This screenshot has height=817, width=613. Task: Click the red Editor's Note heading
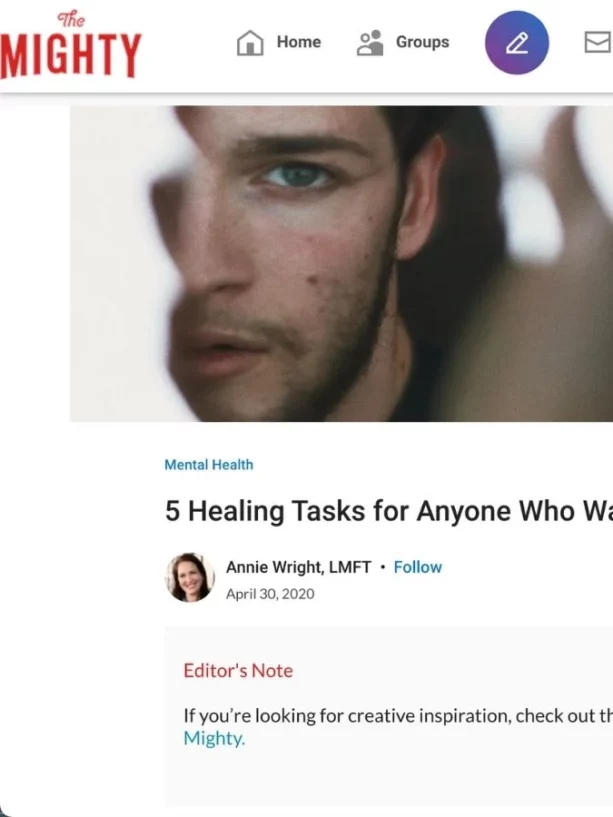tap(238, 671)
